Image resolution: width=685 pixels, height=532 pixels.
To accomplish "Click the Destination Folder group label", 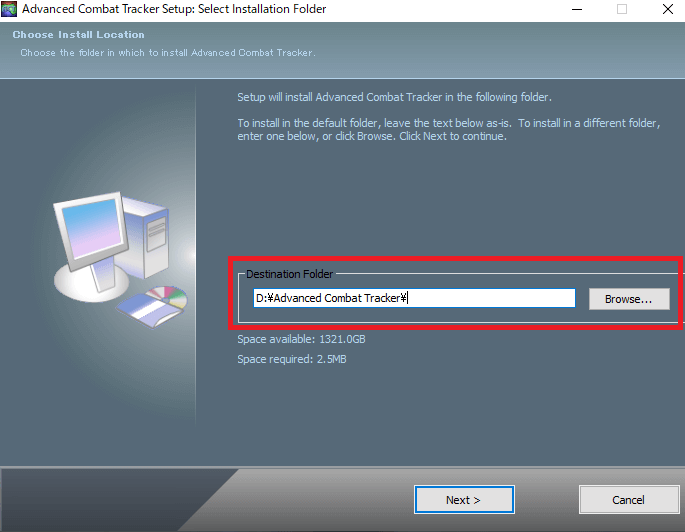I will pyautogui.click(x=289, y=274).
